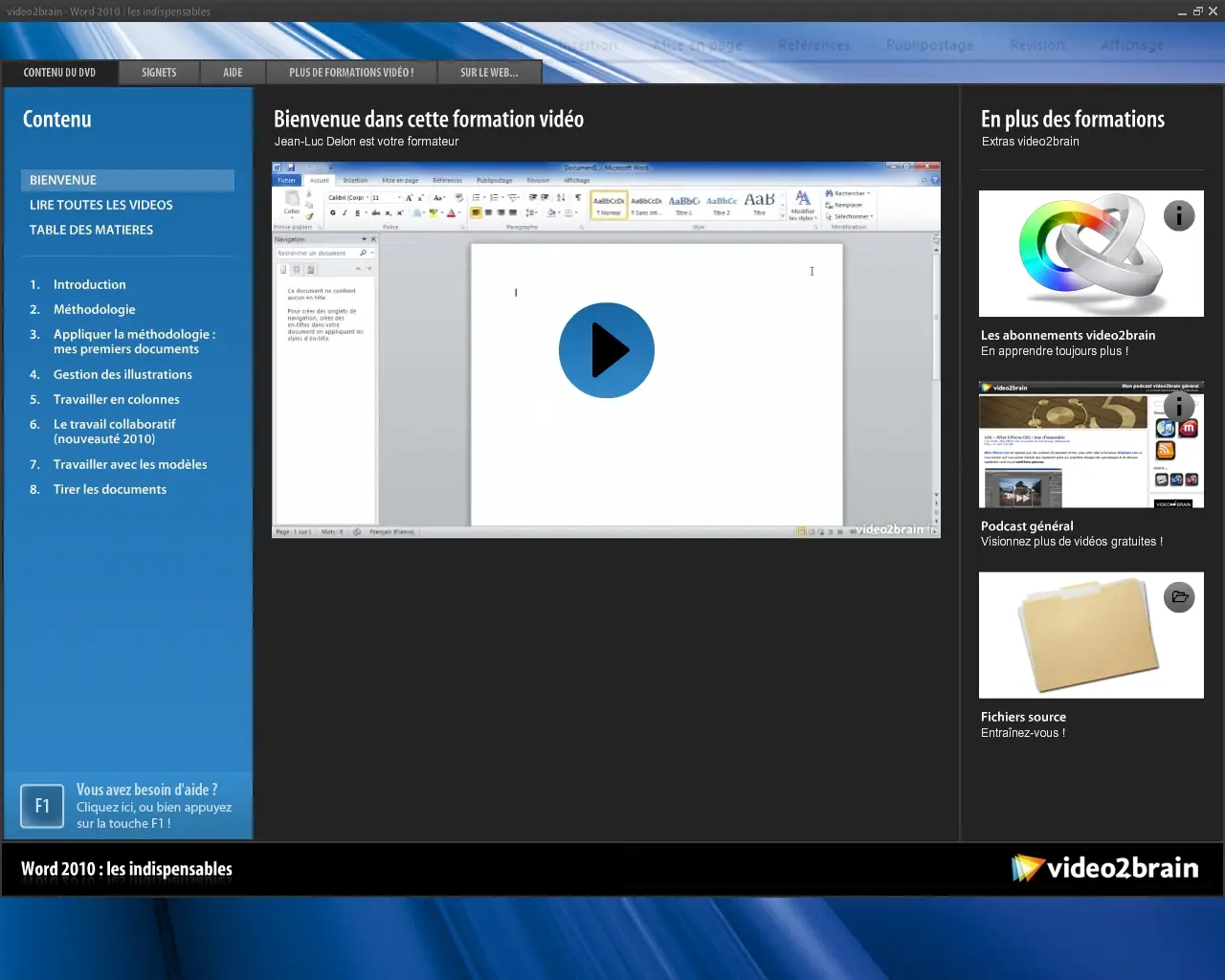Play the welcome video
The width and height of the screenshot is (1225, 980).
point(607,350)
